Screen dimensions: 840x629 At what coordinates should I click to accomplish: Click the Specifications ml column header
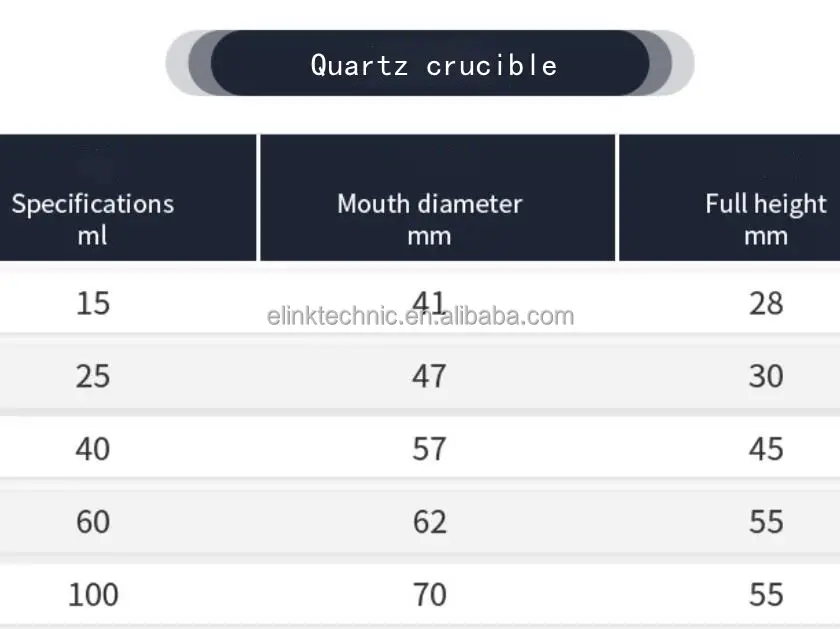(93, 219)
